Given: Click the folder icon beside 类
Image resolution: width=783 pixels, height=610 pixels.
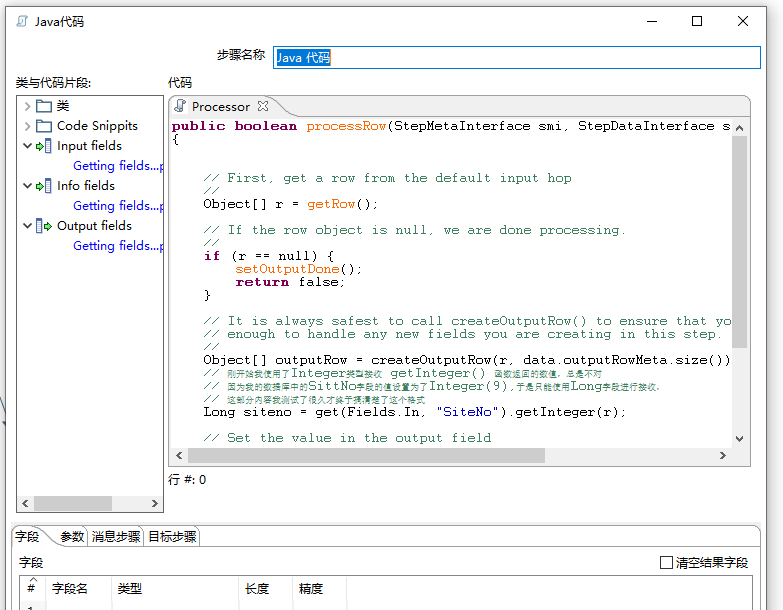Looking at the screenshot, I should pyautogui.click(x=43, y=106).
